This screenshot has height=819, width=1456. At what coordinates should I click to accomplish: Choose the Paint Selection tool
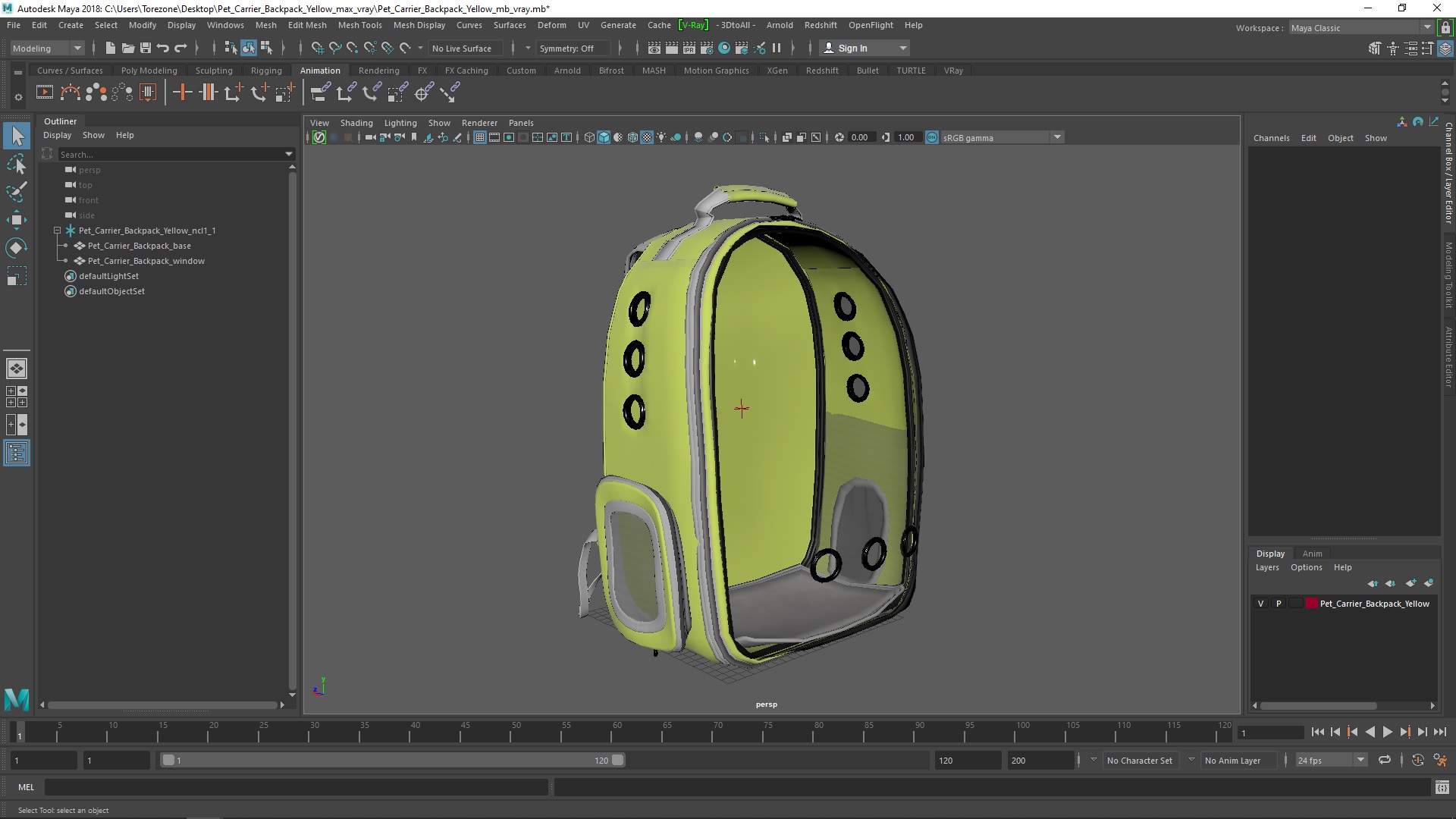[x=17, y=192]
